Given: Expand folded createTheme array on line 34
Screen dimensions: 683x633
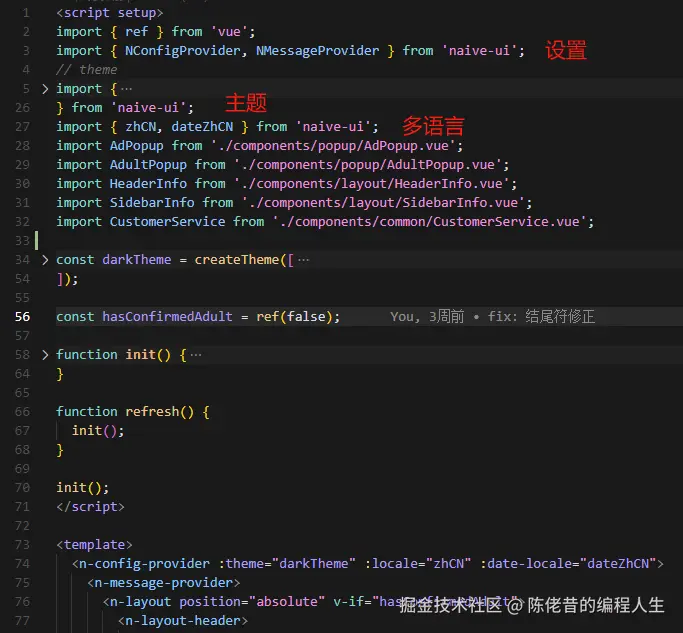Looking at the screenshot, I should 45,260.
